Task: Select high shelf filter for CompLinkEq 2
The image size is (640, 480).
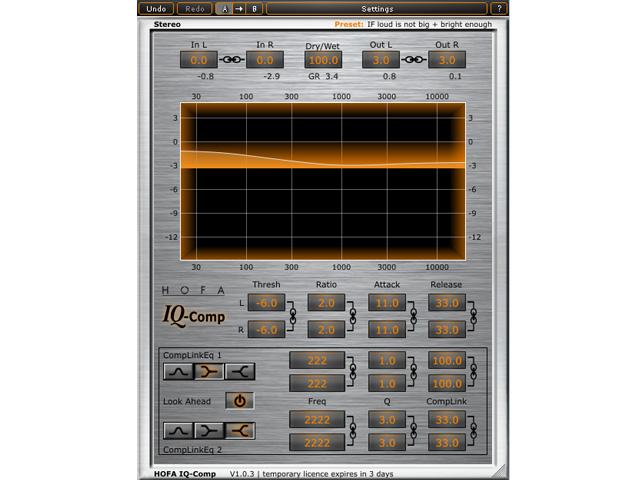Action: [x=240, y=431]
